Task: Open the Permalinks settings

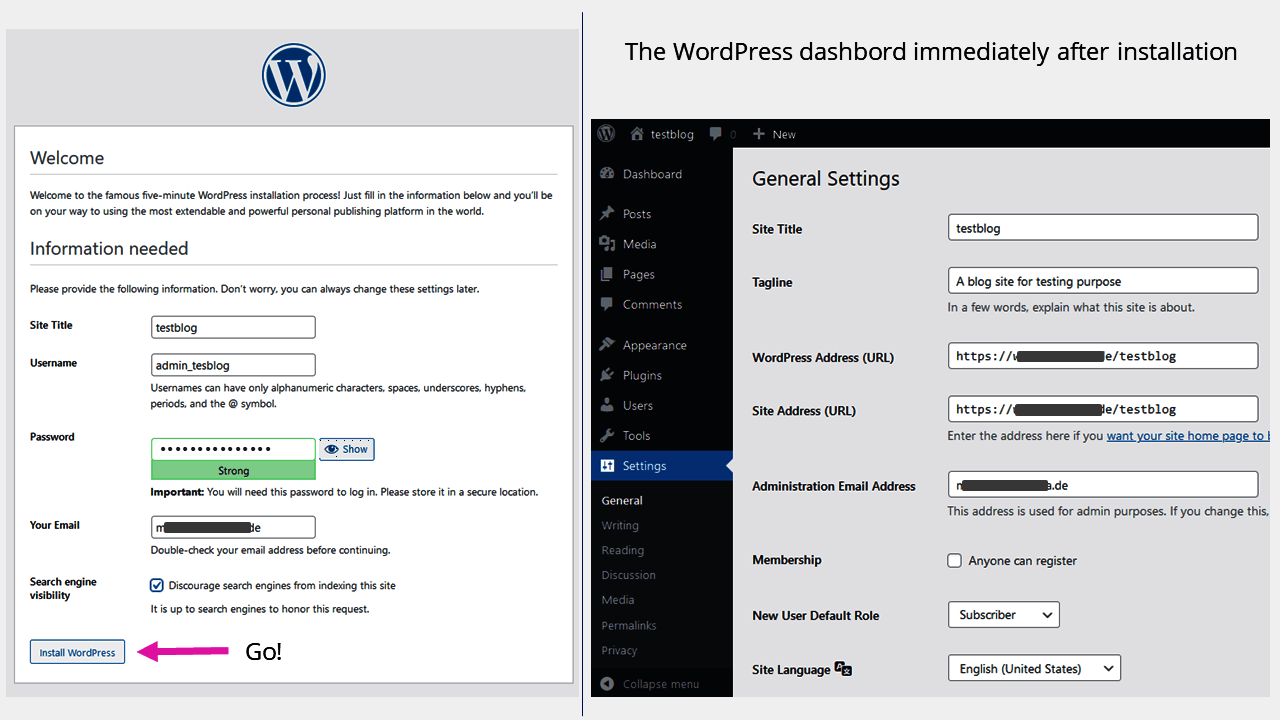Action: pos(628,625)
